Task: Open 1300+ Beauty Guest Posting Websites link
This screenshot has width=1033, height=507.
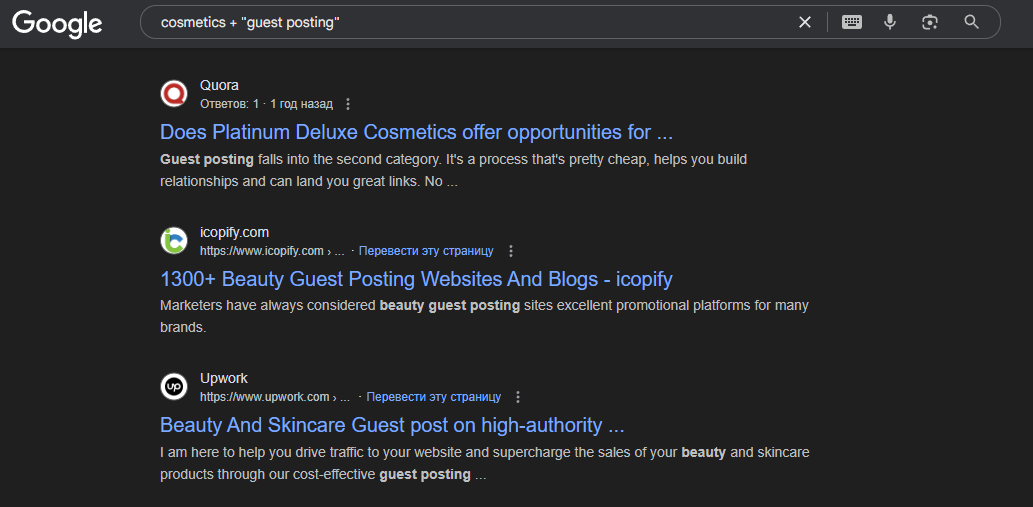Action: click(416, 279)
